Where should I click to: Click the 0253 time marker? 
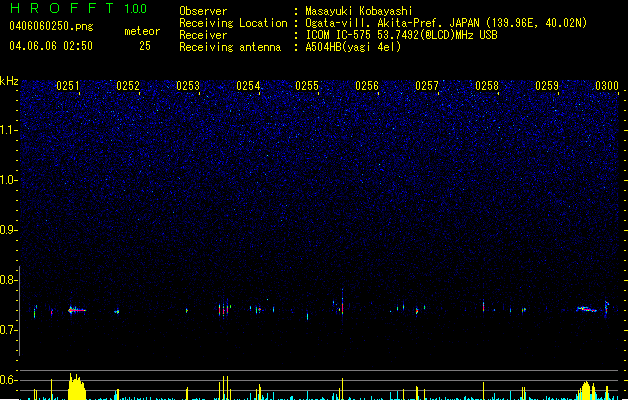pos(188,85)
